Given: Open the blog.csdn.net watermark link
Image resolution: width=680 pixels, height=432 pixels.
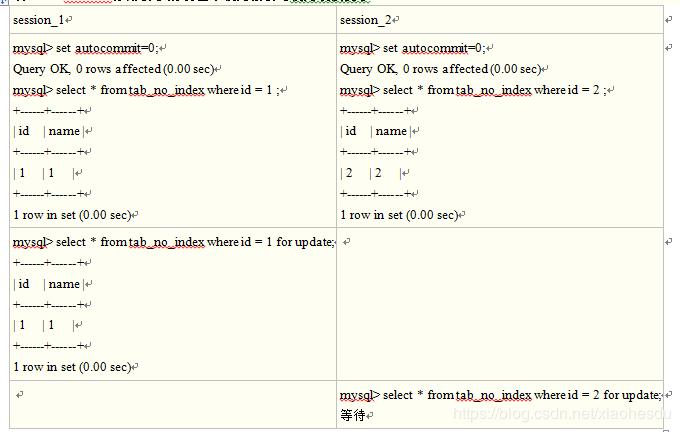Looking at the screenshot, I should click(x=563, y=413).
